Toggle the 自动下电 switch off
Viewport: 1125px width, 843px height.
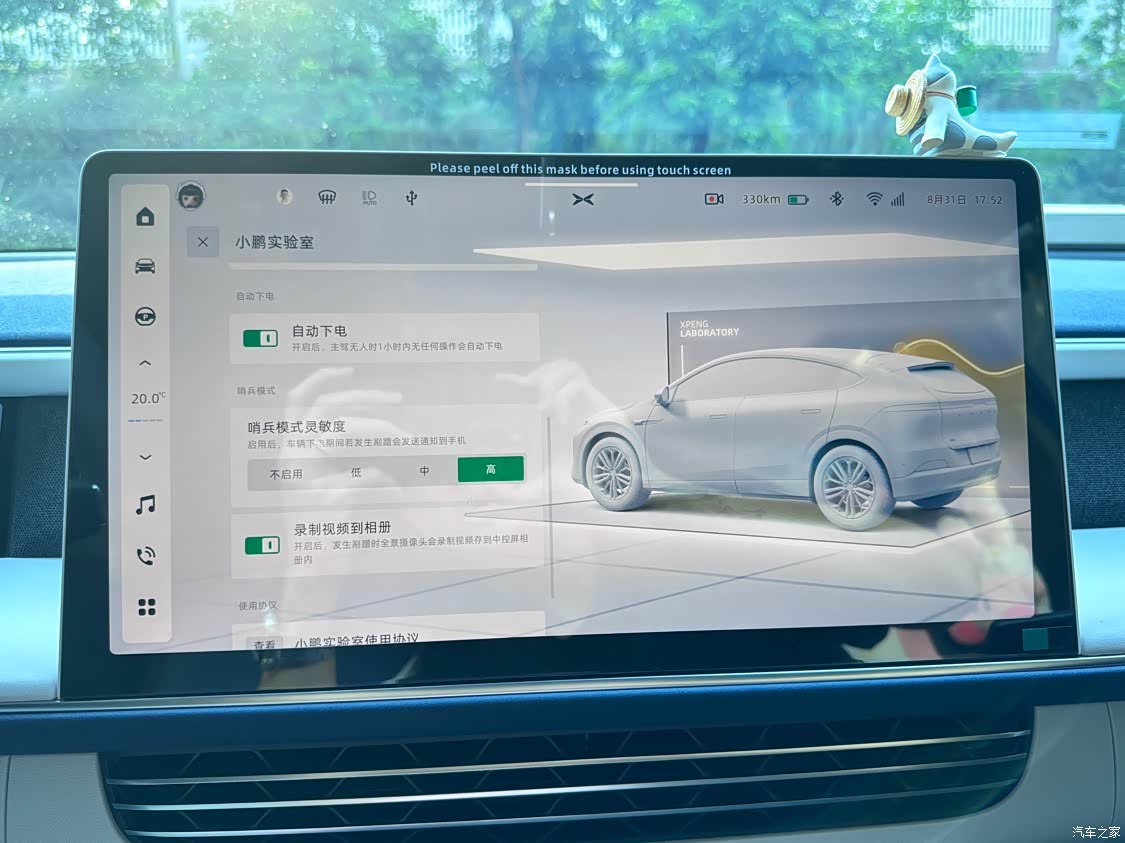[x=261, y=338]
